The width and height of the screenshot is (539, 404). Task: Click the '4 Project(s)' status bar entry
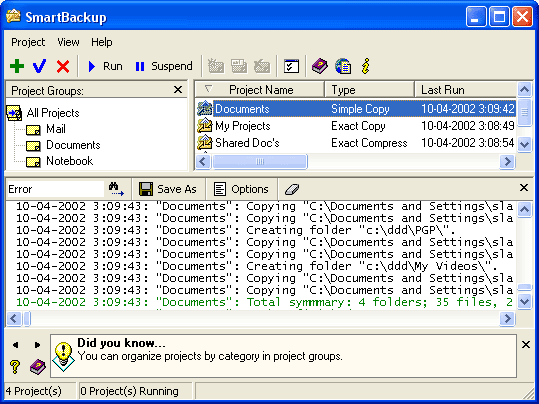[34, 391]
